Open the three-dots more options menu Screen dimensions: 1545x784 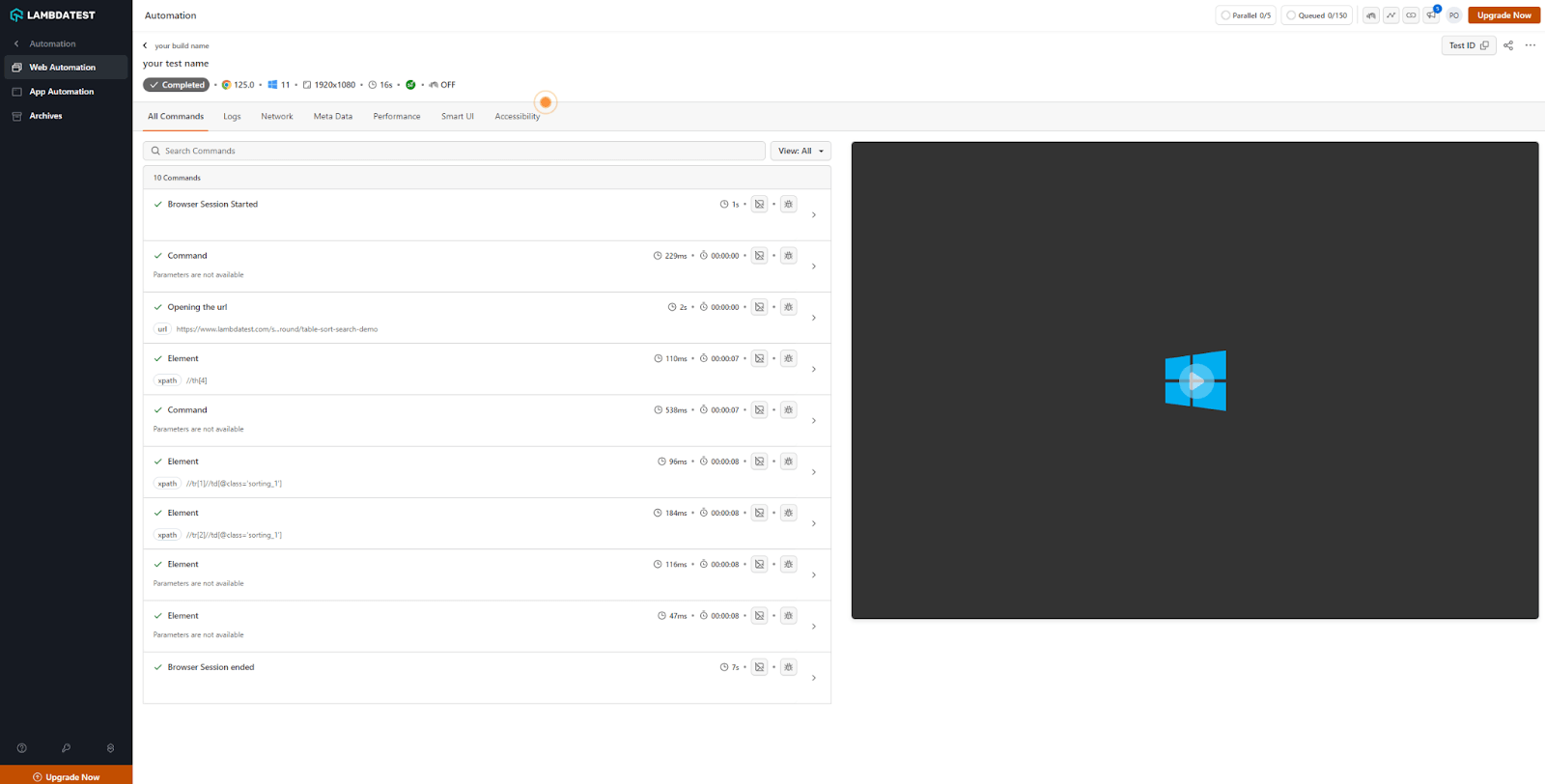(x=1531, y=45)
